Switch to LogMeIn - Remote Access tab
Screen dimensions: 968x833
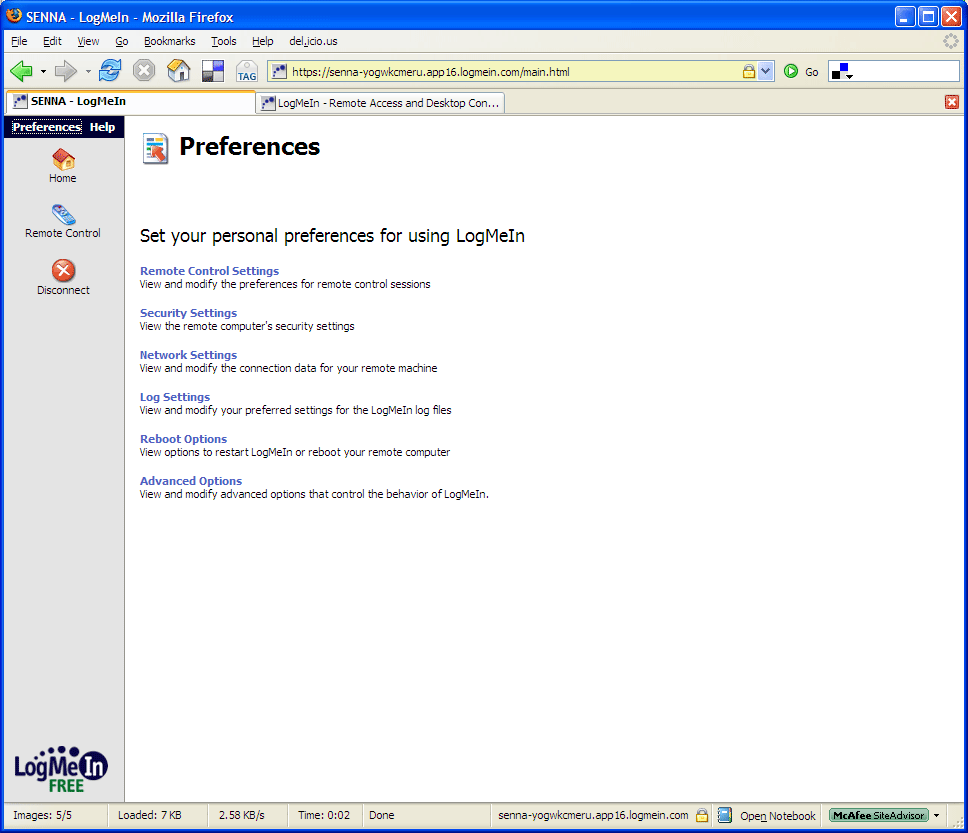(380, 103)
